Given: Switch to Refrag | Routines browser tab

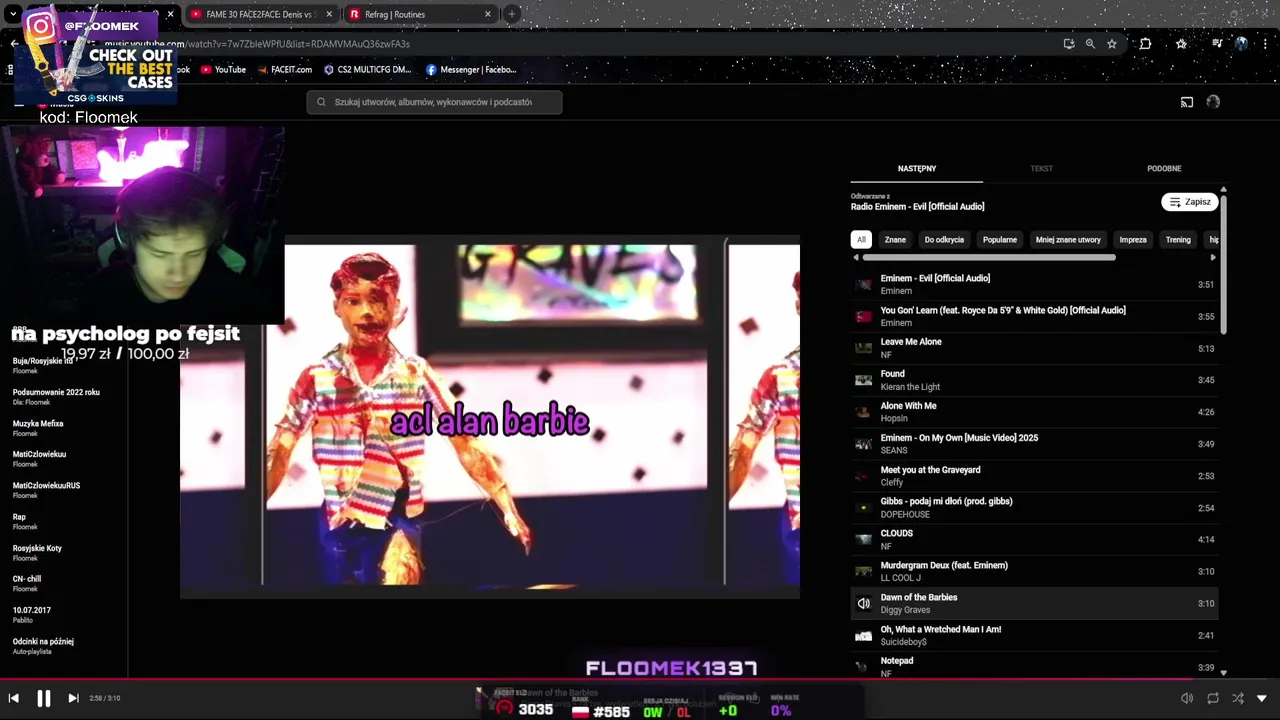Looking at the screenshot, I should click(420, 14).
